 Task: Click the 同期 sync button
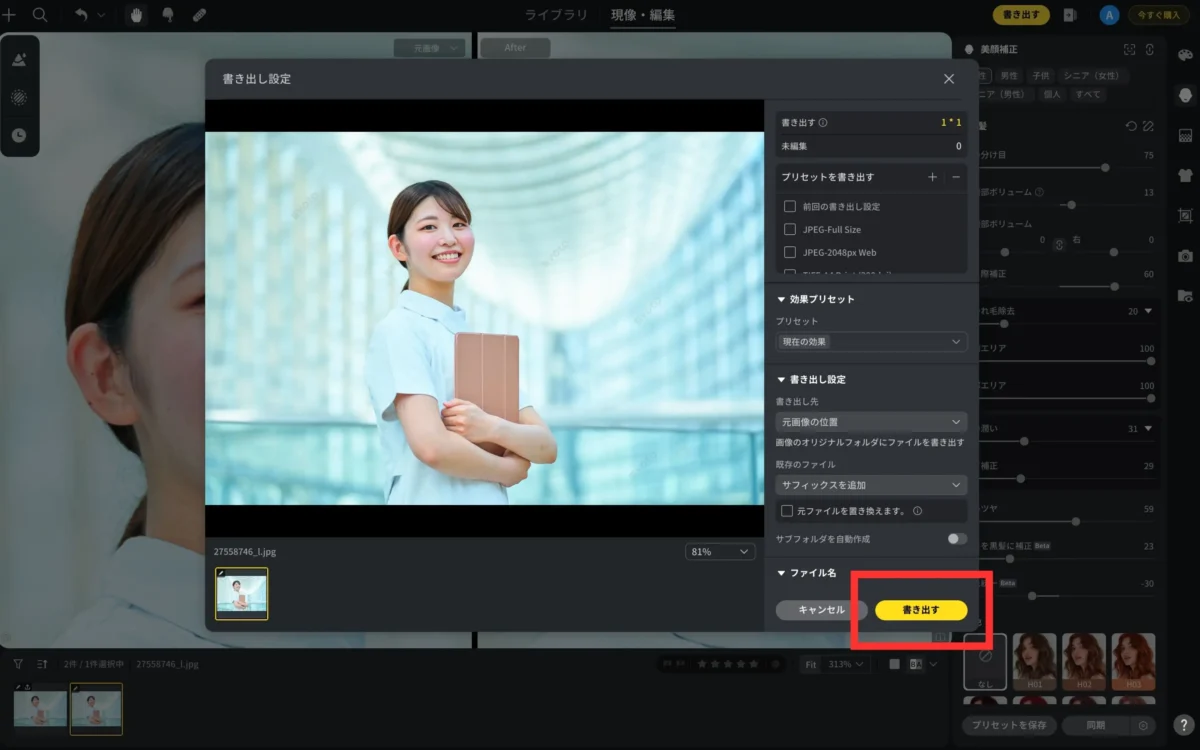coord(1096,726)
